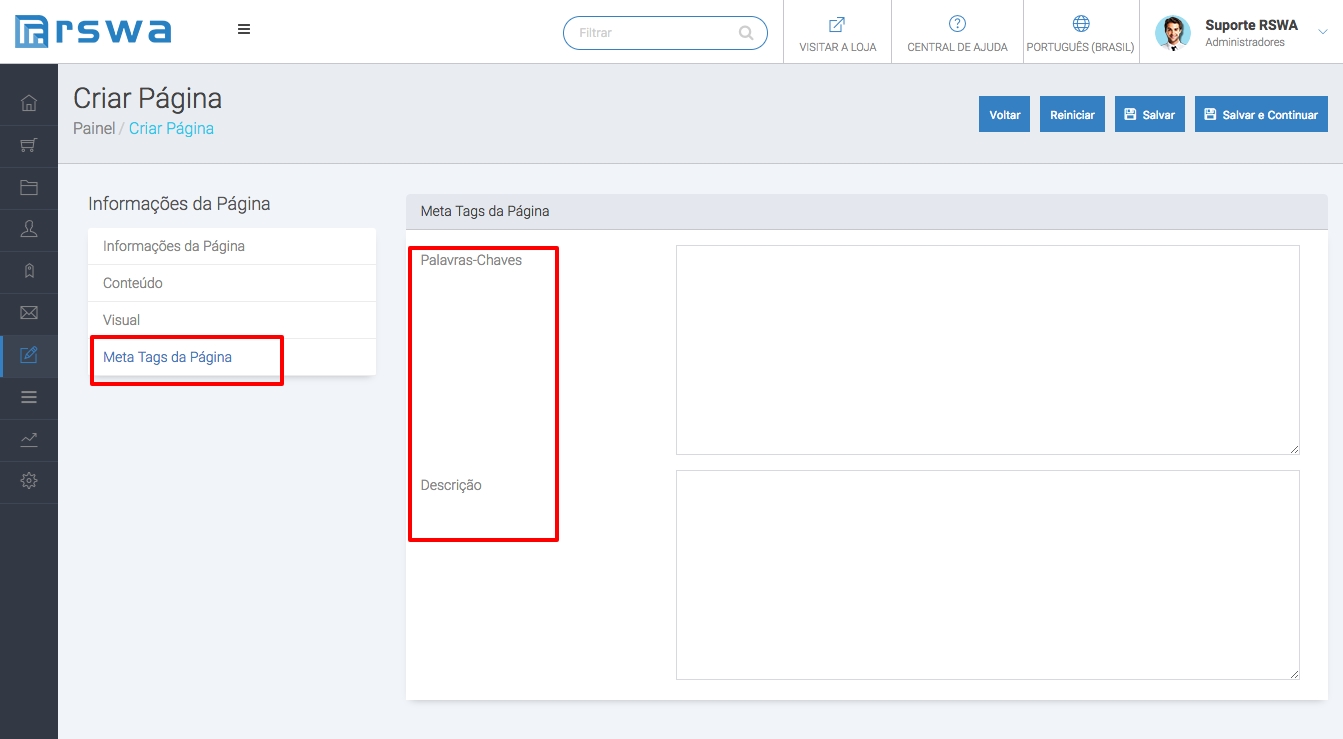The image size is (1343, 739).
Task: Open the home dashboard sidebar icon
Action: click(x=29, y=103)
